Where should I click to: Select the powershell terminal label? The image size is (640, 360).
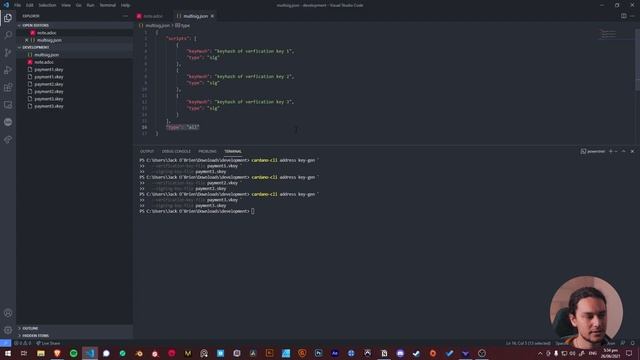(593, 151)
